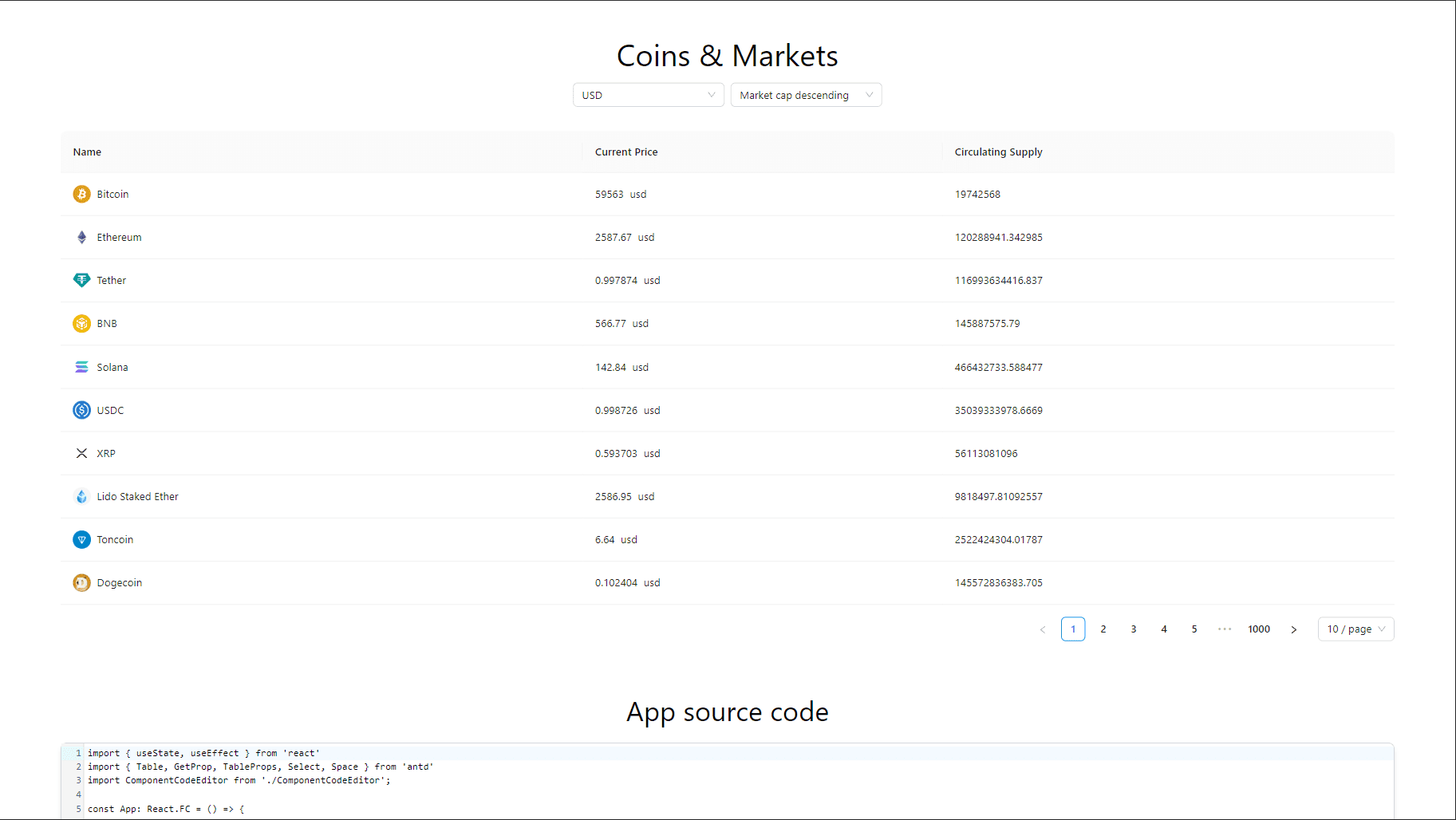The height and width of the screenshot is (820, 1456).
Task: Click the Lido Staked Ether name
Action: pos(137,496)
